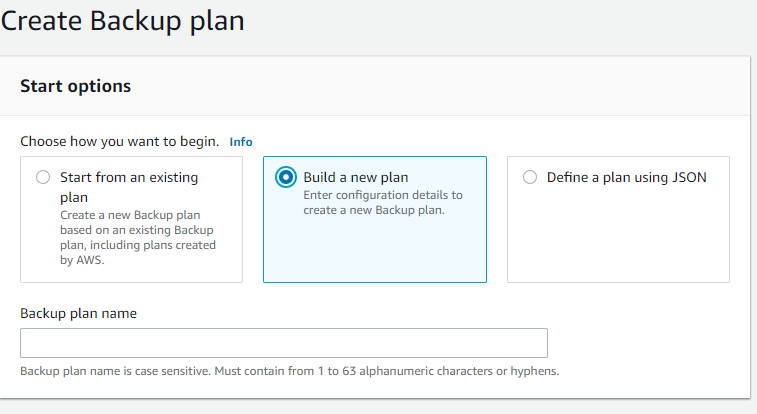Click the 'Start from an existing plan' title text
The image size is (757, 414).
click(x=129, y=187)
